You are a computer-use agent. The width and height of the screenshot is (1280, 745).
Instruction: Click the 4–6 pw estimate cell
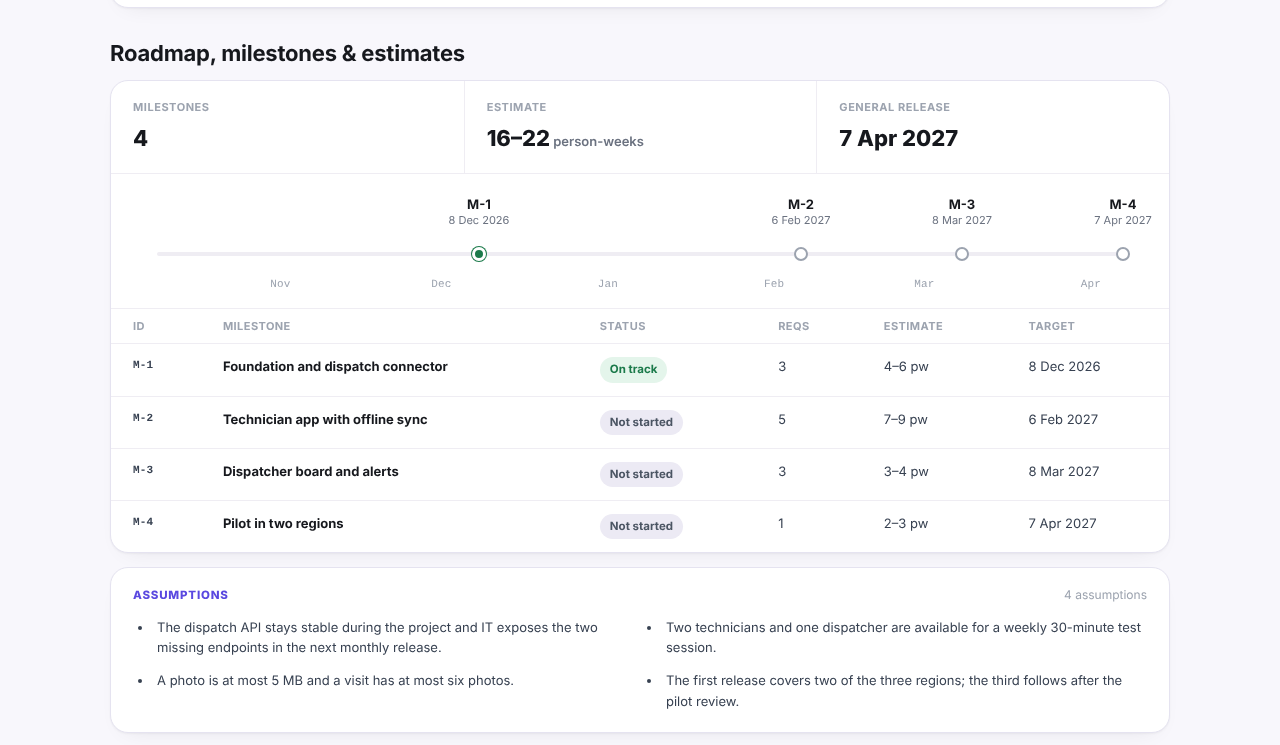click(906, 367)
